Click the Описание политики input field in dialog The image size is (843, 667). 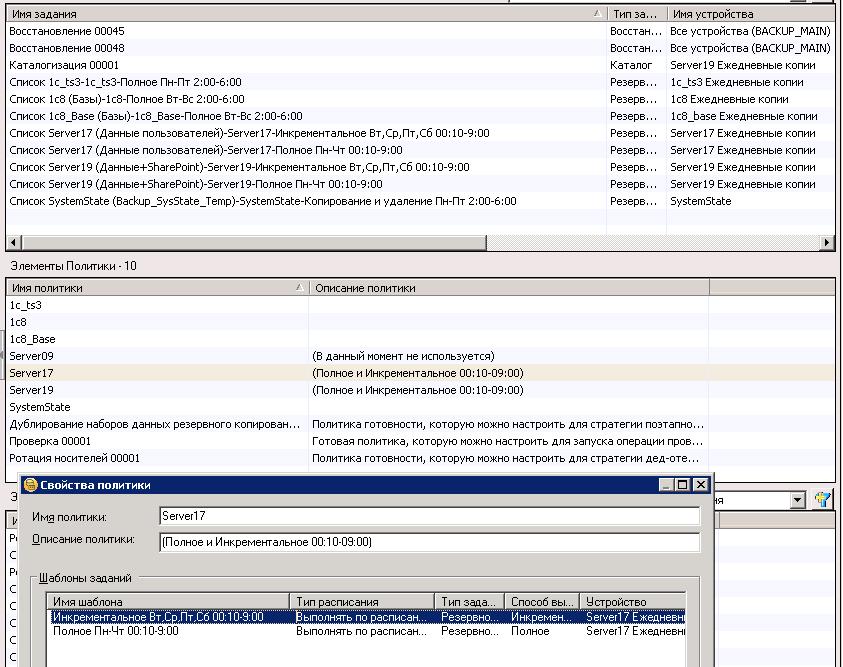(430, 542)
